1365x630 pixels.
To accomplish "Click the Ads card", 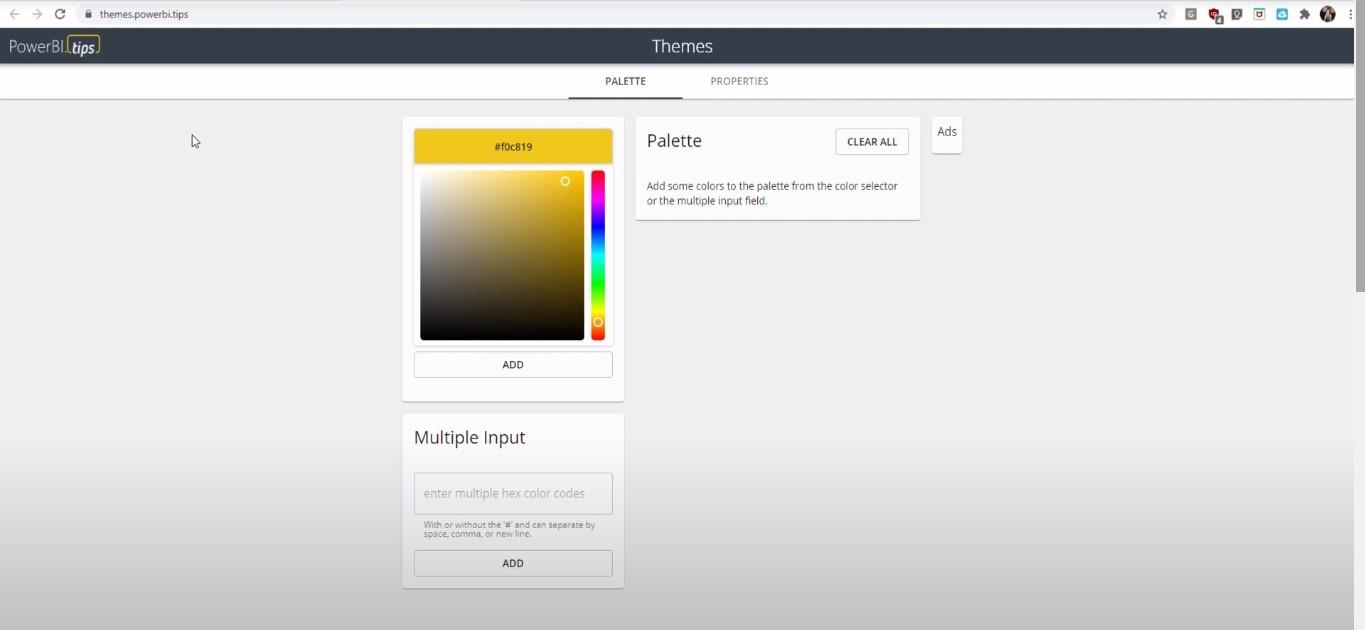I will pyautogui.click(x=947, y=135).
